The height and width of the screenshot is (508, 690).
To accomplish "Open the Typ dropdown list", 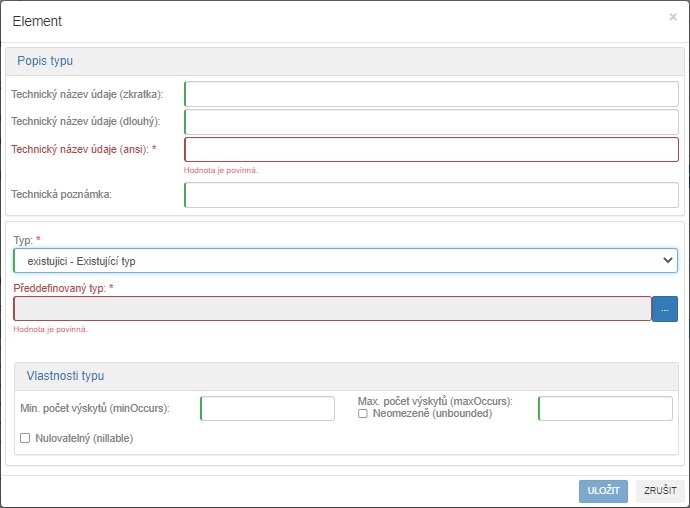I will coord(345,261).
